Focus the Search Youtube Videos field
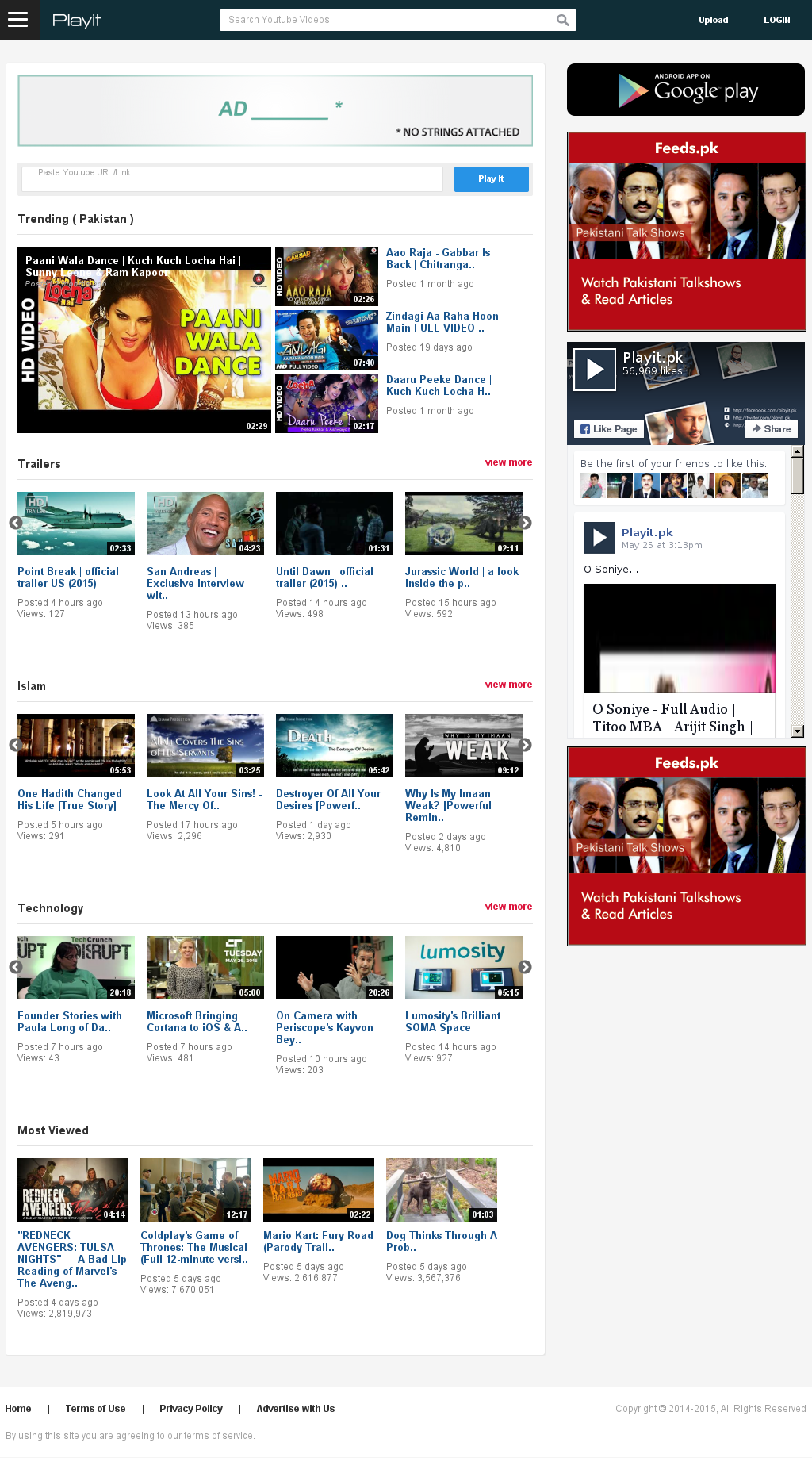Image resolution: width=812 pixels, height=1458 pixels. tap(389, 20)
